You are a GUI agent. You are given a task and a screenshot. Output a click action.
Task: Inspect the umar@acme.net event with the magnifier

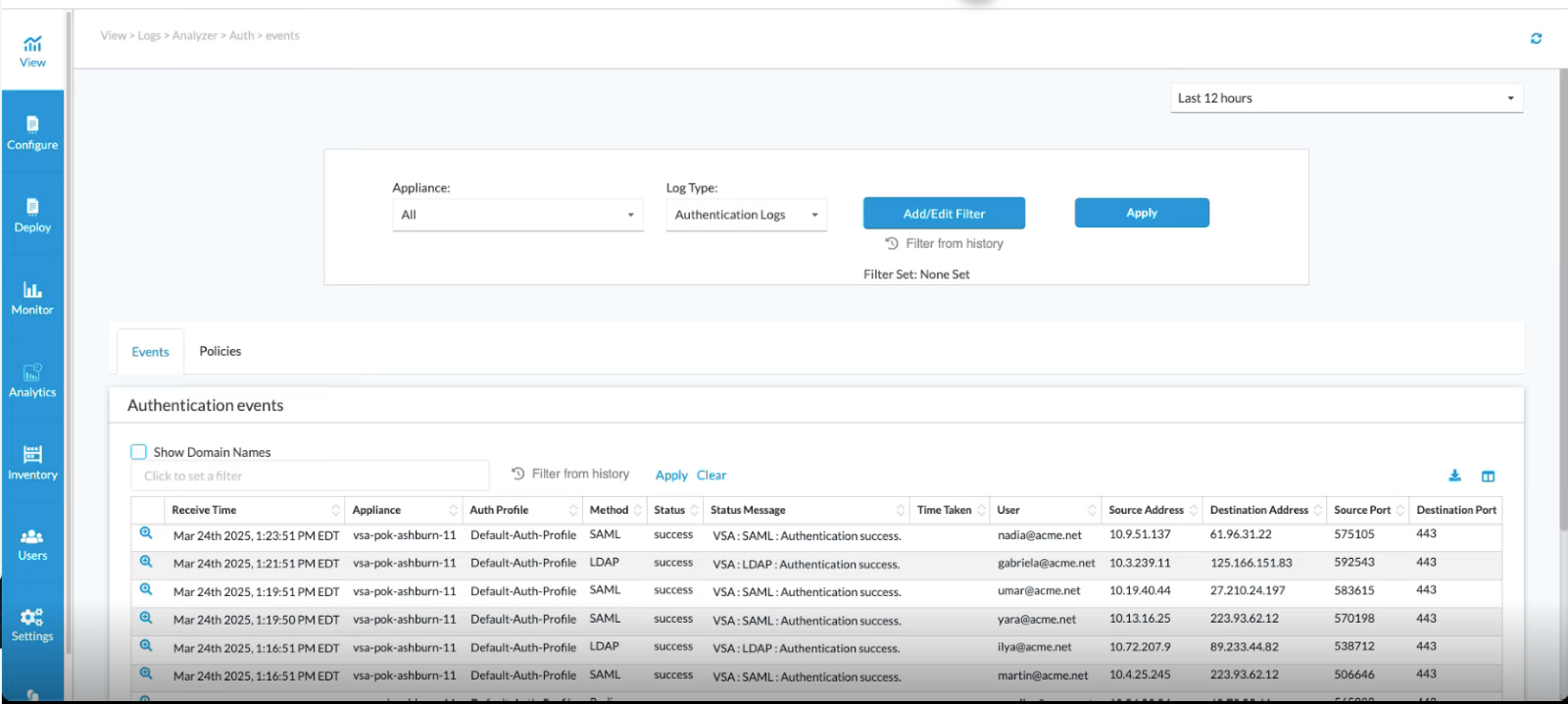146,589
